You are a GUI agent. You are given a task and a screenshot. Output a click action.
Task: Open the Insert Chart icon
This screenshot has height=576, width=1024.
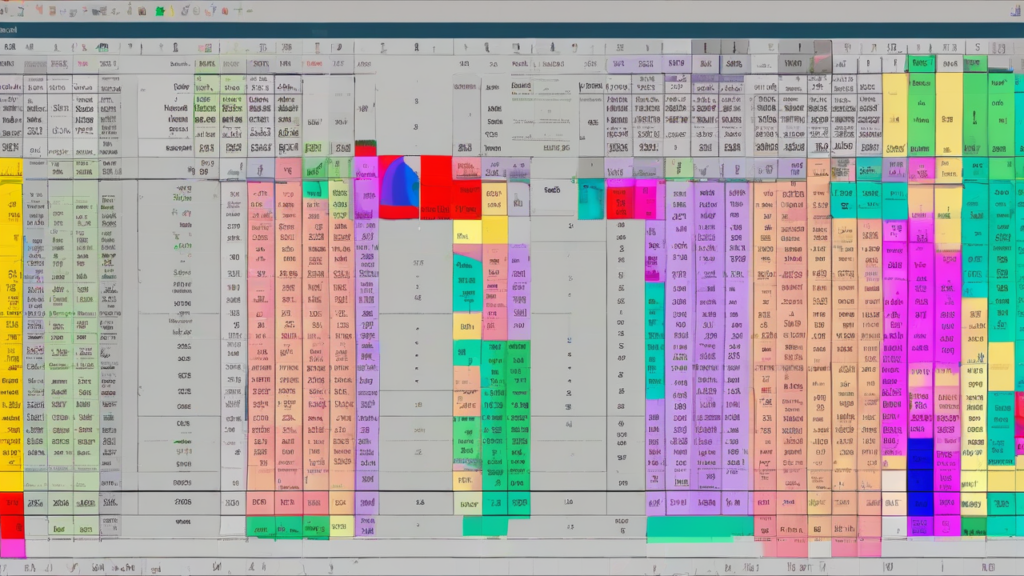point(160,10)
